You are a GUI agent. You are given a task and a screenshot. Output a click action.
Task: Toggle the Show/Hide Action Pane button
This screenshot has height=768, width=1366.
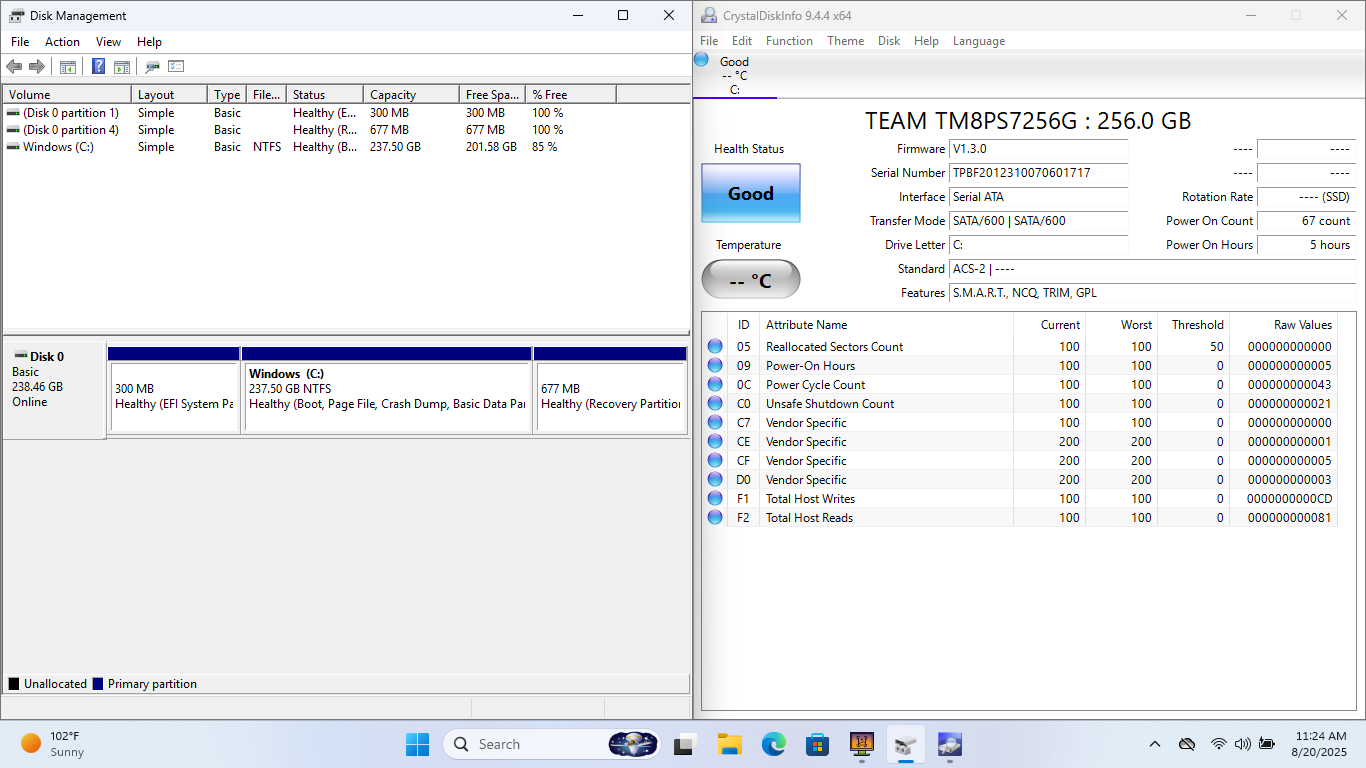(122, 67)
